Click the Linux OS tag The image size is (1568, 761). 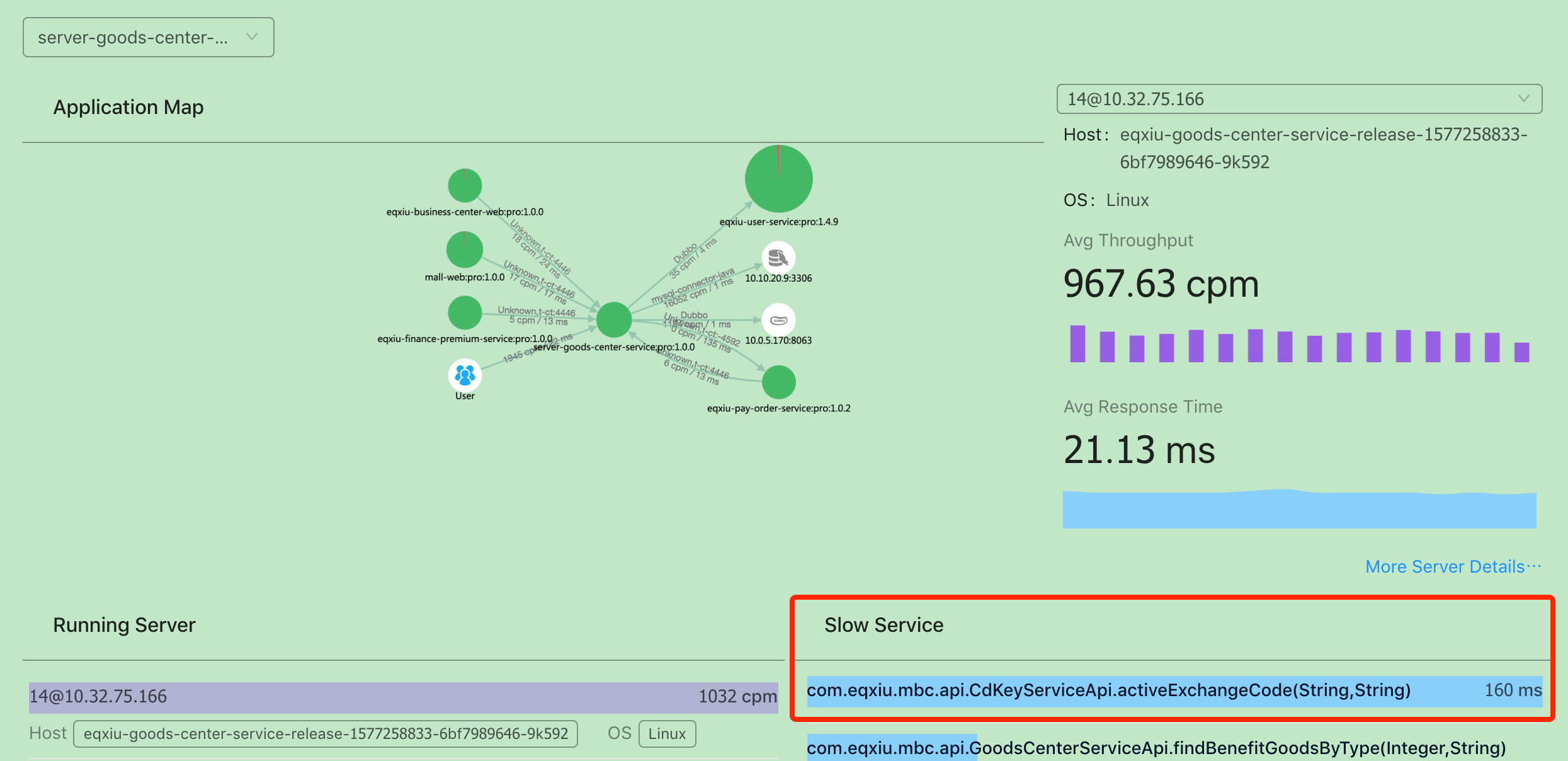[x=667, y=734]
